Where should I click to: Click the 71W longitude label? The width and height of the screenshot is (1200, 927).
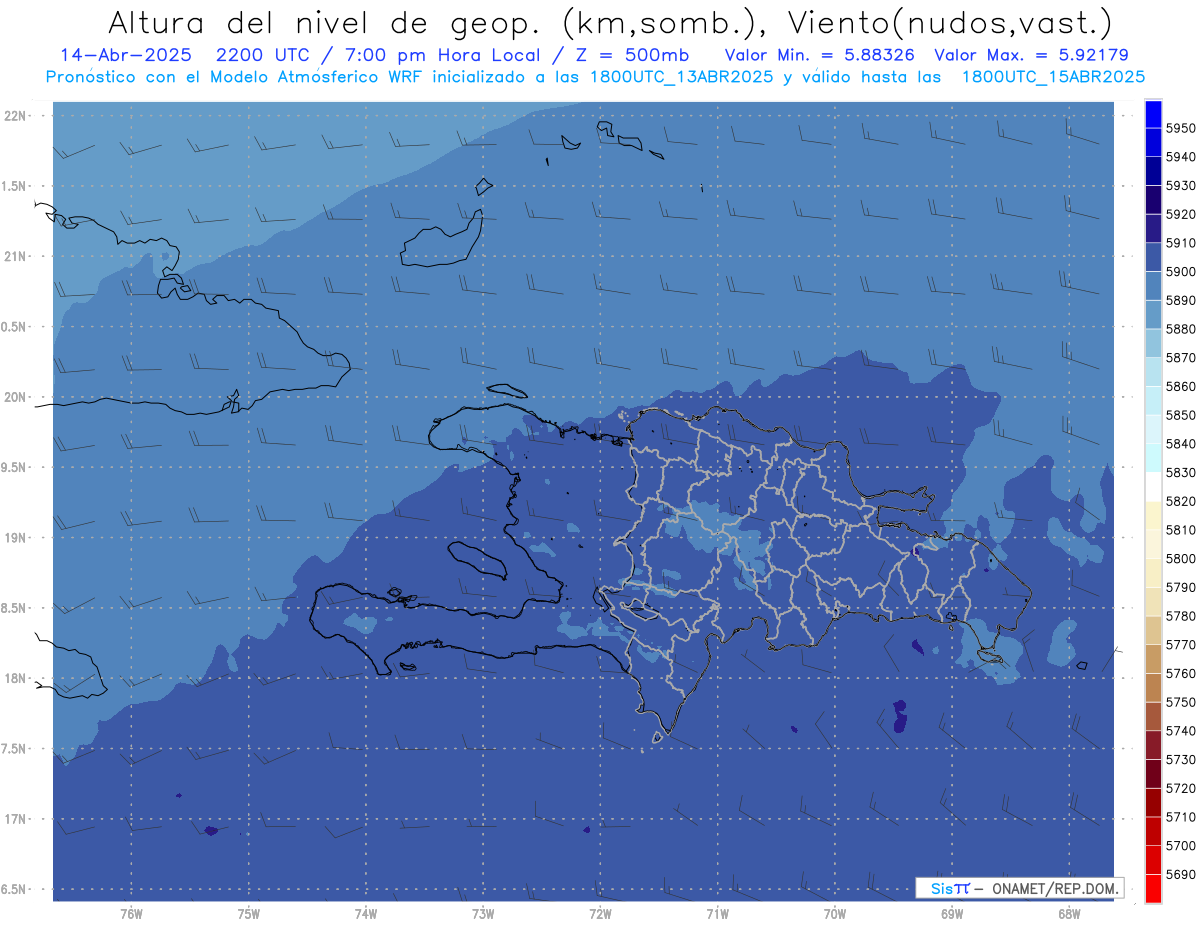tap(717, 914)
